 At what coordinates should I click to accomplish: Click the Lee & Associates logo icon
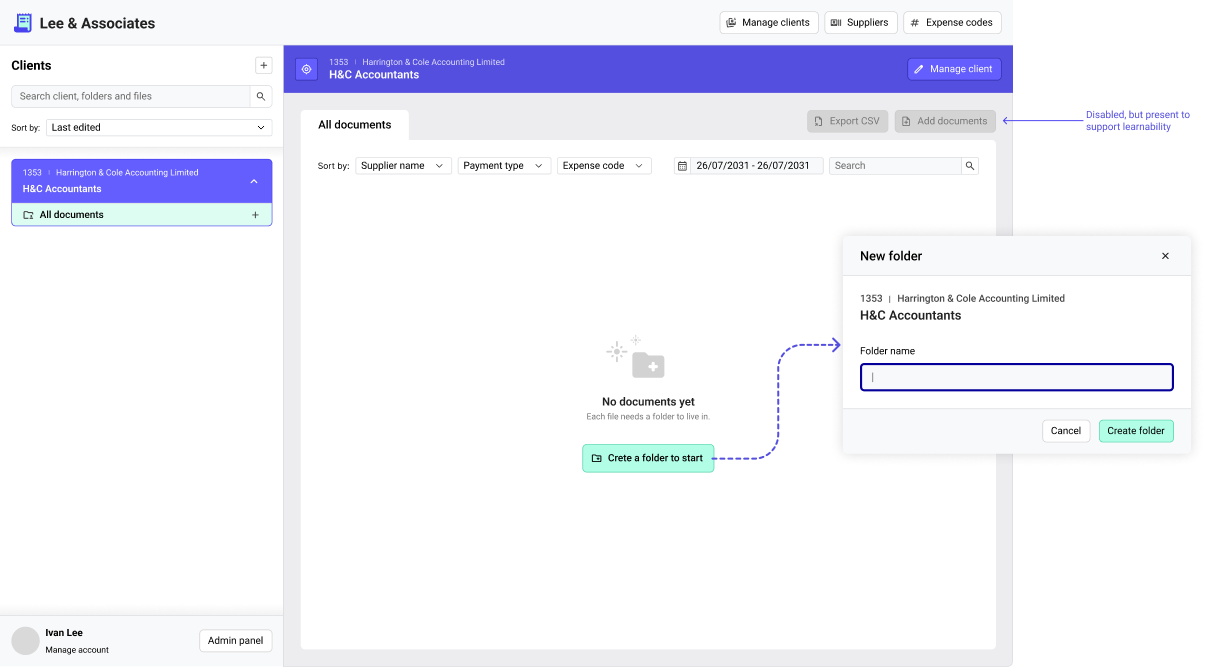point(22,23)
